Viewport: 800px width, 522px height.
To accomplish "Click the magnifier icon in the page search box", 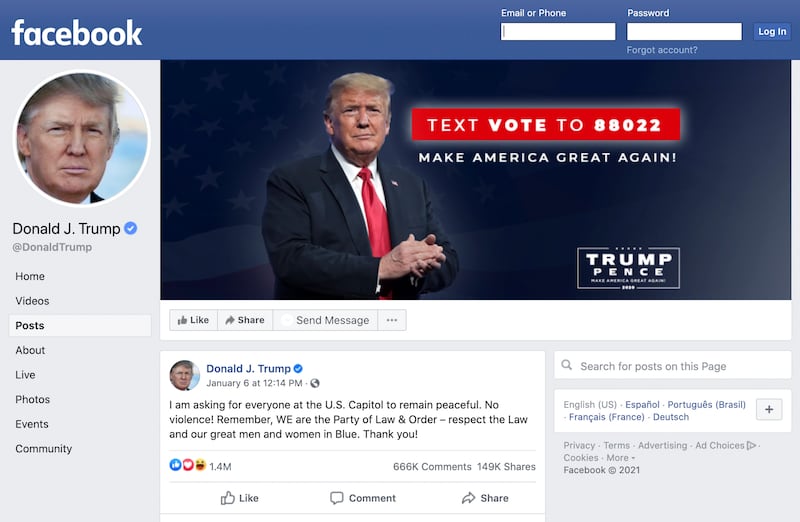I will pos(566,365).
